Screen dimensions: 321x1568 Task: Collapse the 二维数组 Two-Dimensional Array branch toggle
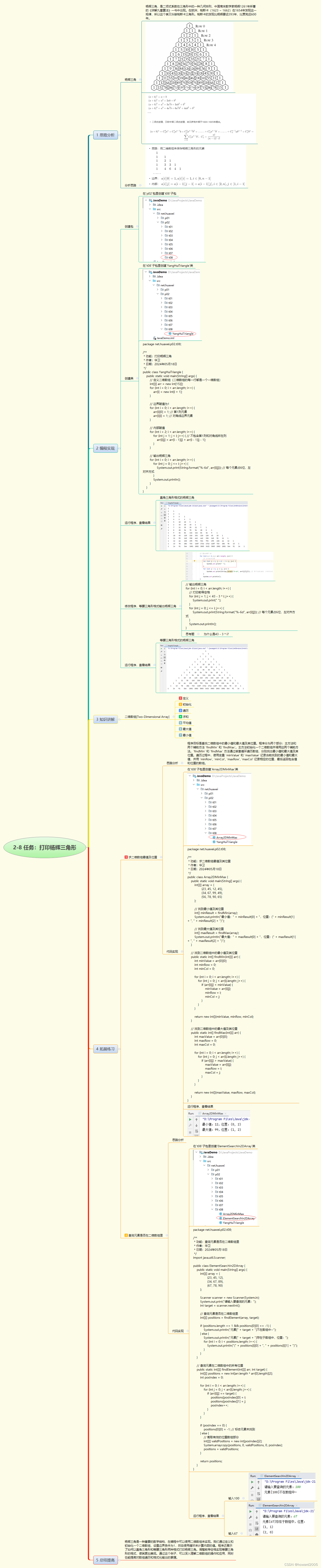(x=174, y=717)
